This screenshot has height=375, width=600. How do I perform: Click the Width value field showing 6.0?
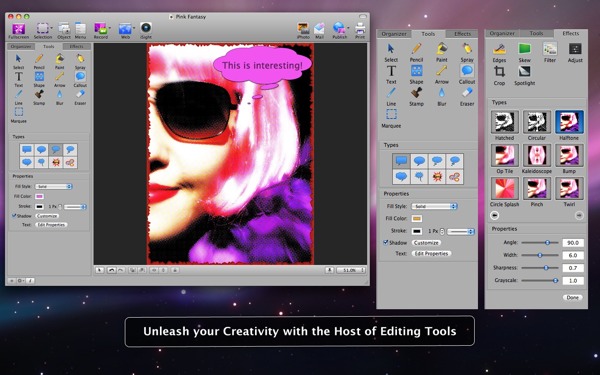click(573, 255)
